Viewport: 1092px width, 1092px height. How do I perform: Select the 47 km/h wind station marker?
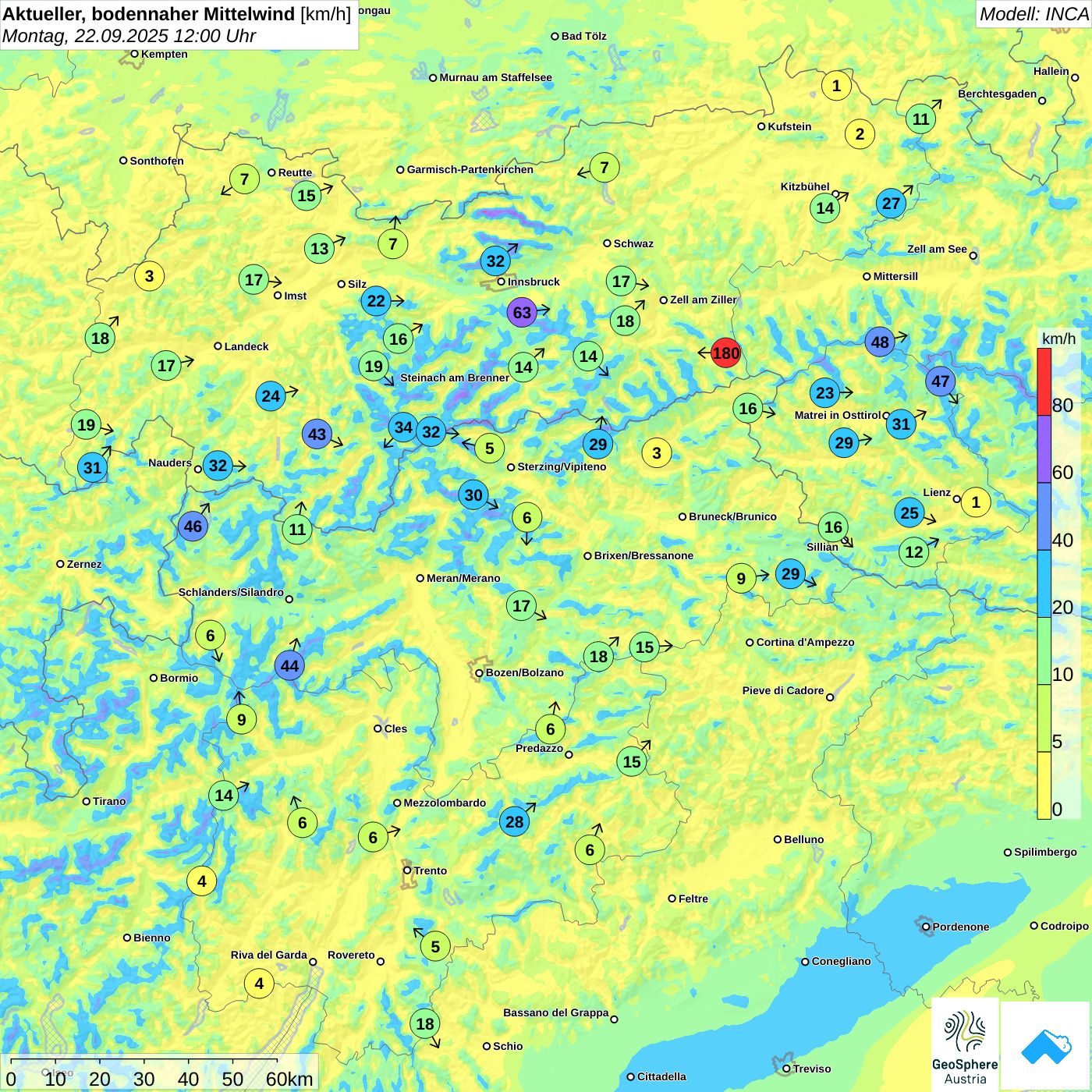point(941,381)
